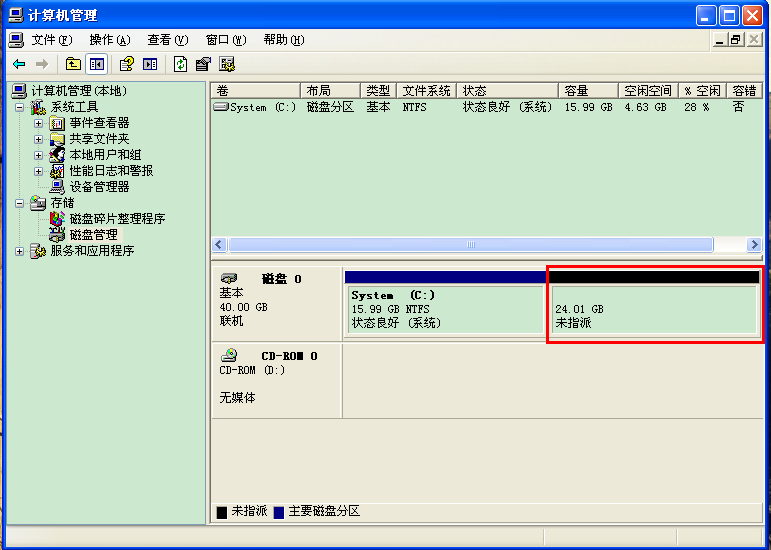Click the 4.63 GB free space cell
This screenshot has width=771, height=550.
(x=646, y=107)
